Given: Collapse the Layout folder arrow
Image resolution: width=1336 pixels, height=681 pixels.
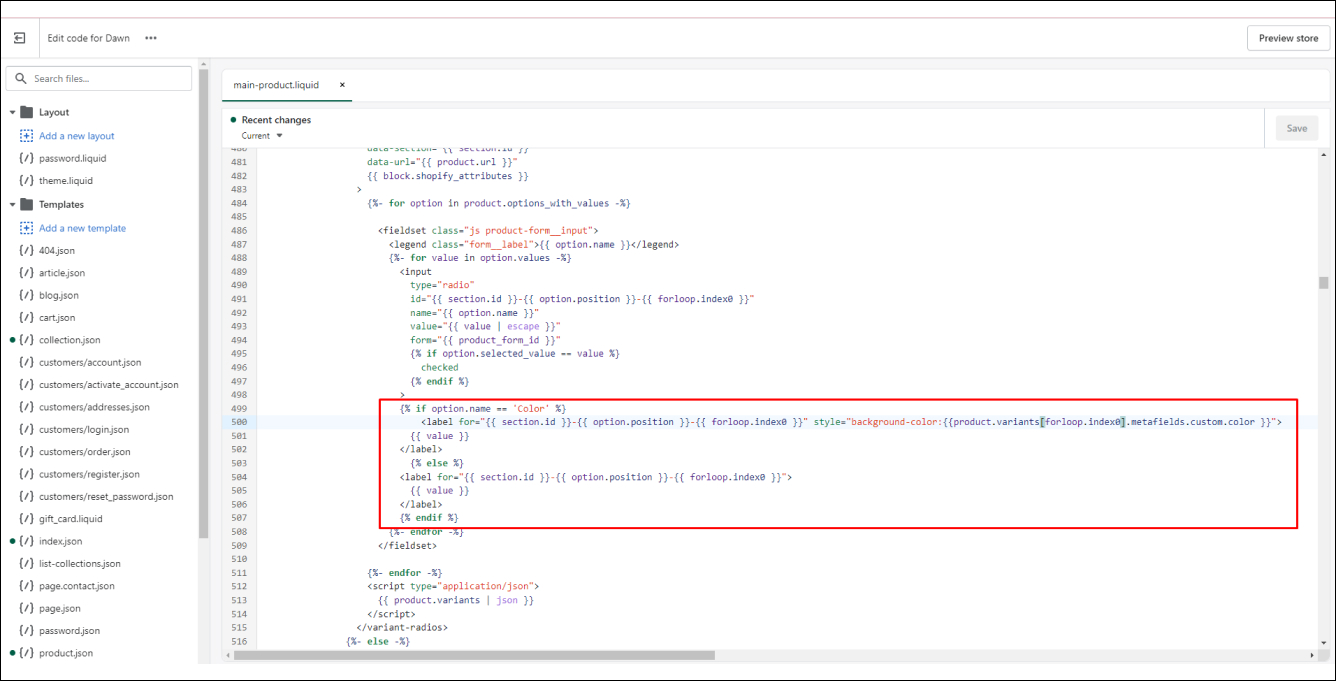Looking at the screenshot, I should point(12,113).
